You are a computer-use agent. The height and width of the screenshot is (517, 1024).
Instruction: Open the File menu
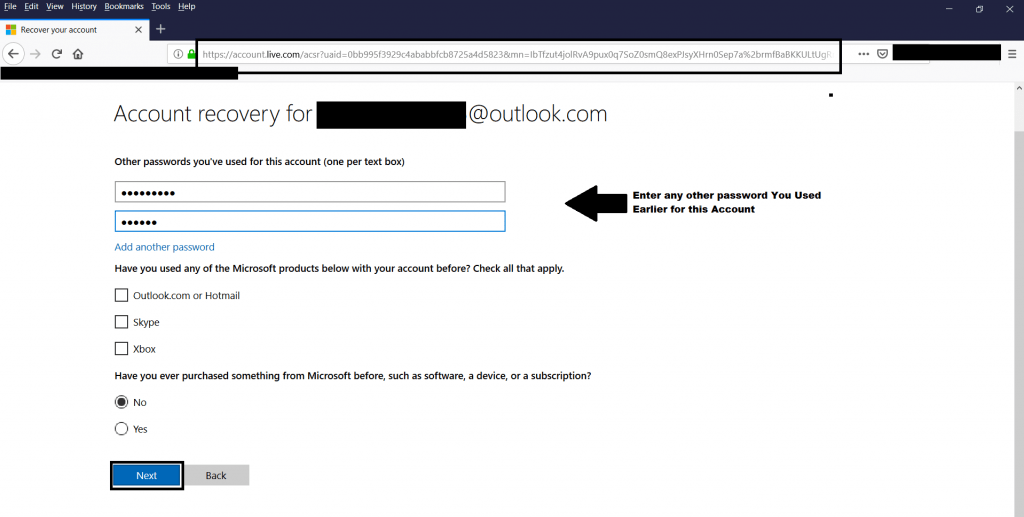(10, 7)
